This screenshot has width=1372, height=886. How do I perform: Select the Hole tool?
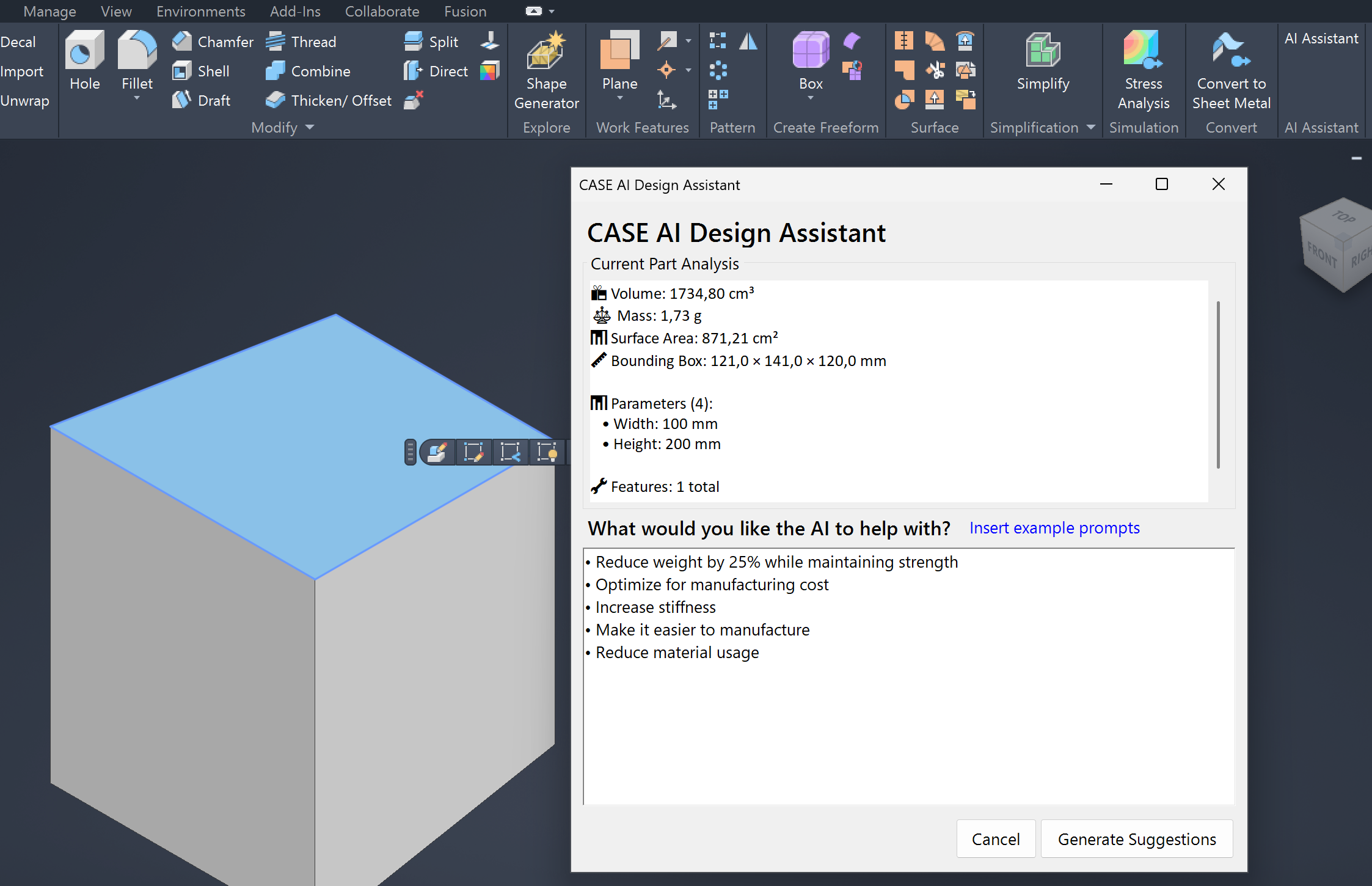84,60
